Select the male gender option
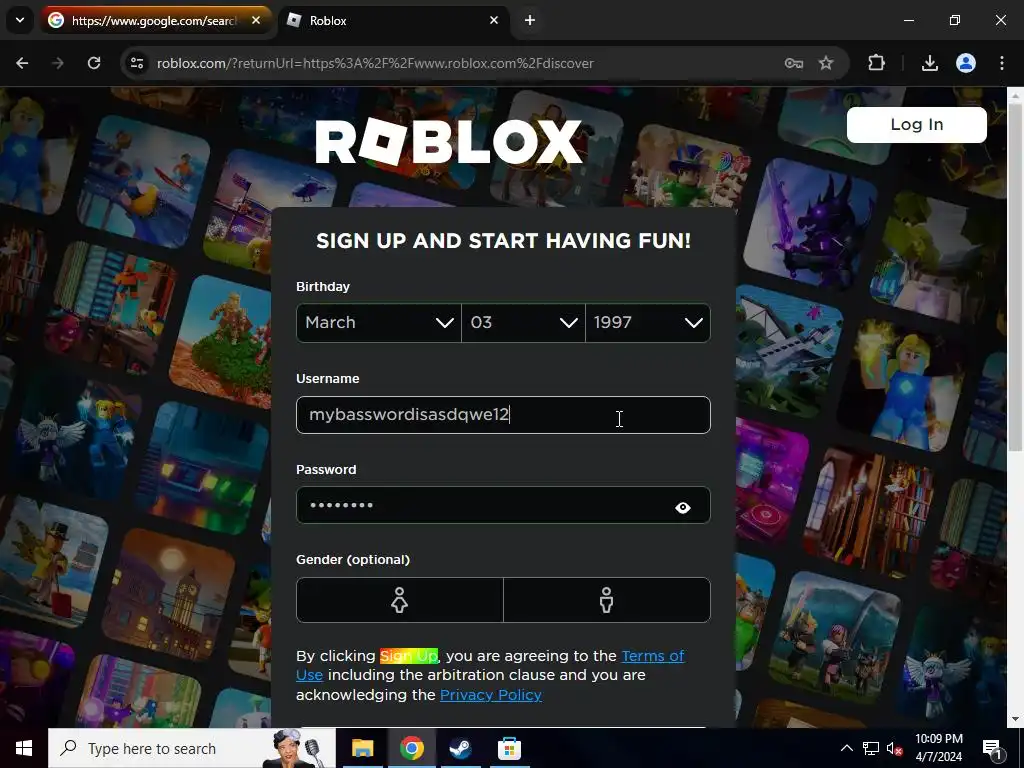This screenshot has height=768, width=1024. pos(607,600)
